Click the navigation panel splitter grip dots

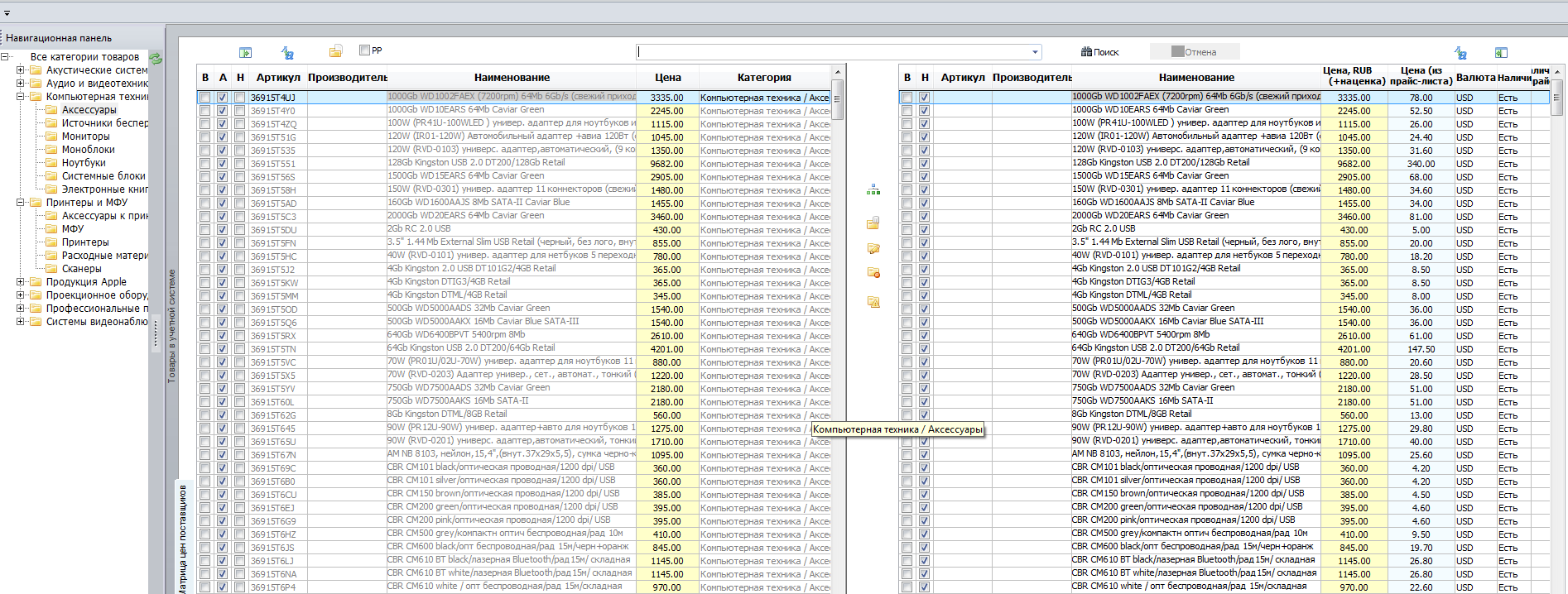156,334
